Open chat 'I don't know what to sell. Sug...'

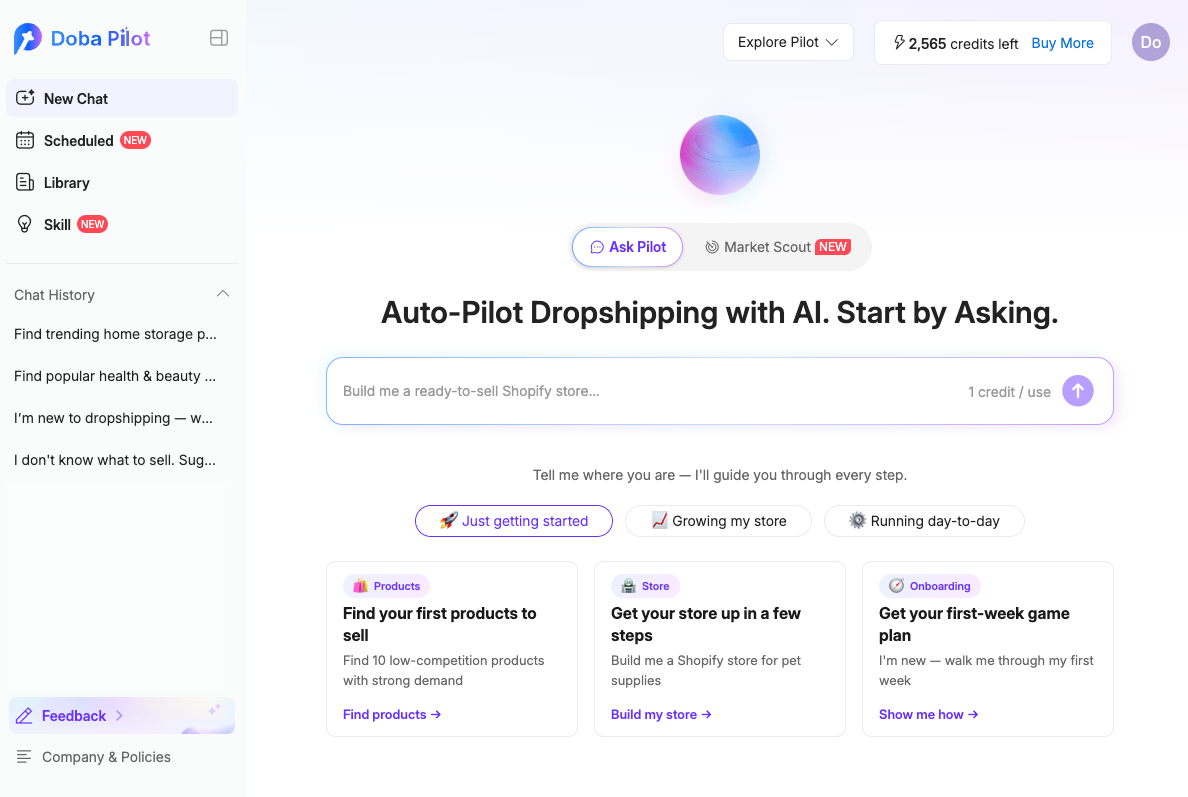[115, 460]
